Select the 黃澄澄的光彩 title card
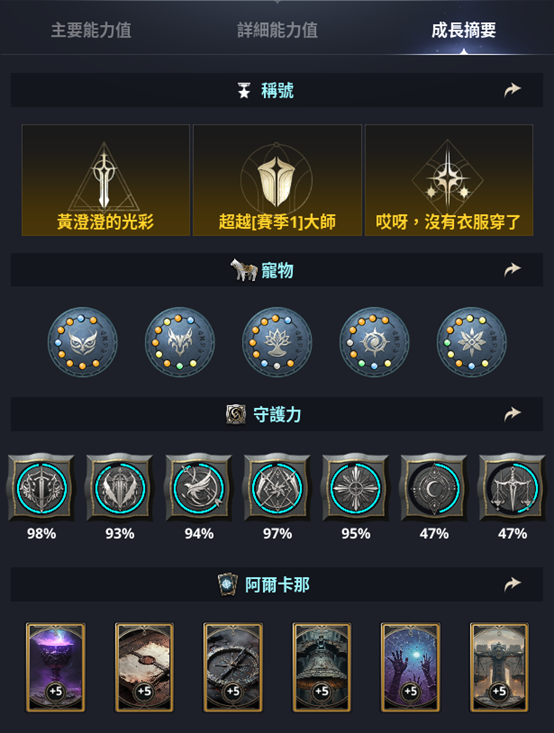 point(106,180)
